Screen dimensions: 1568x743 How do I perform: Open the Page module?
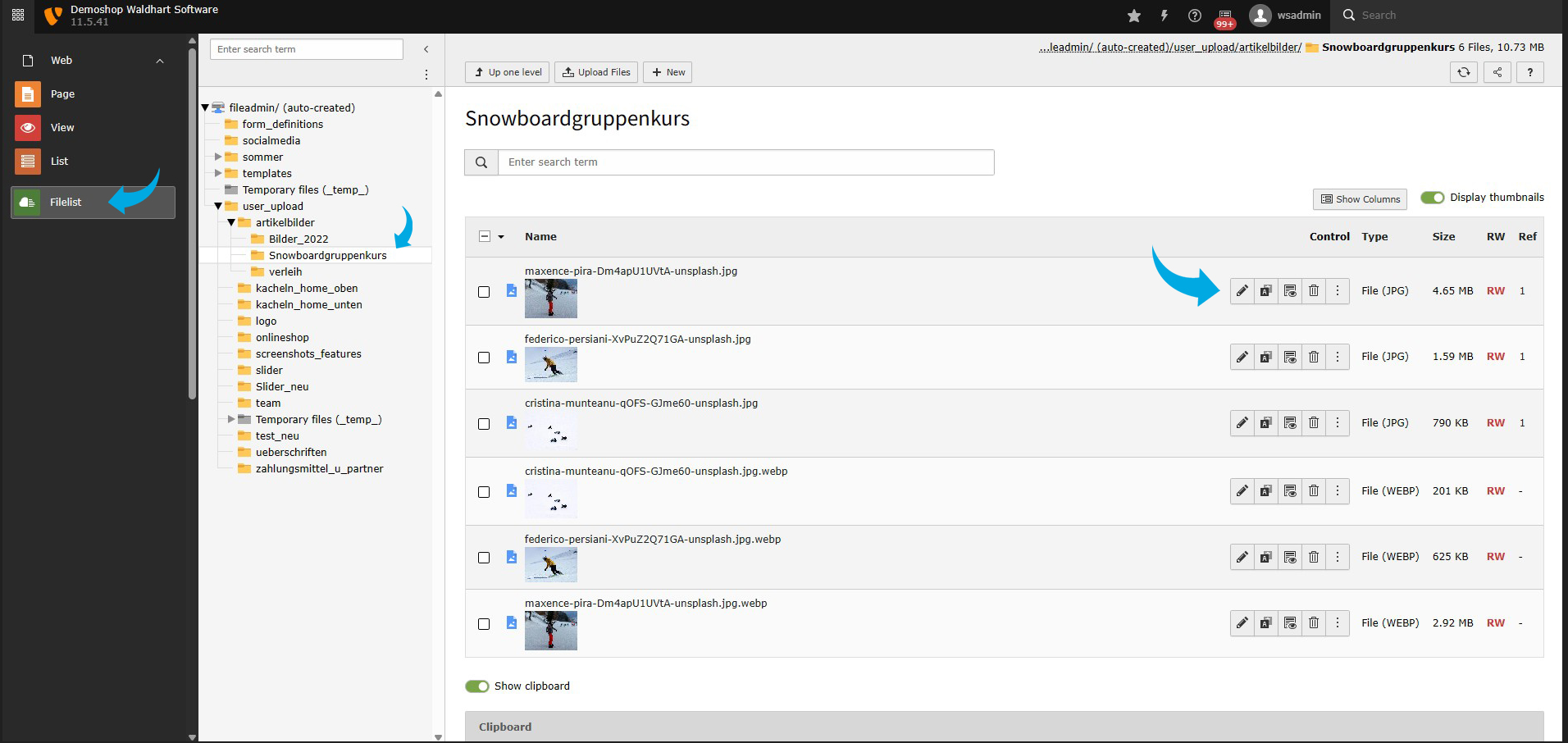pyautogui.click(x=93, y=94)
